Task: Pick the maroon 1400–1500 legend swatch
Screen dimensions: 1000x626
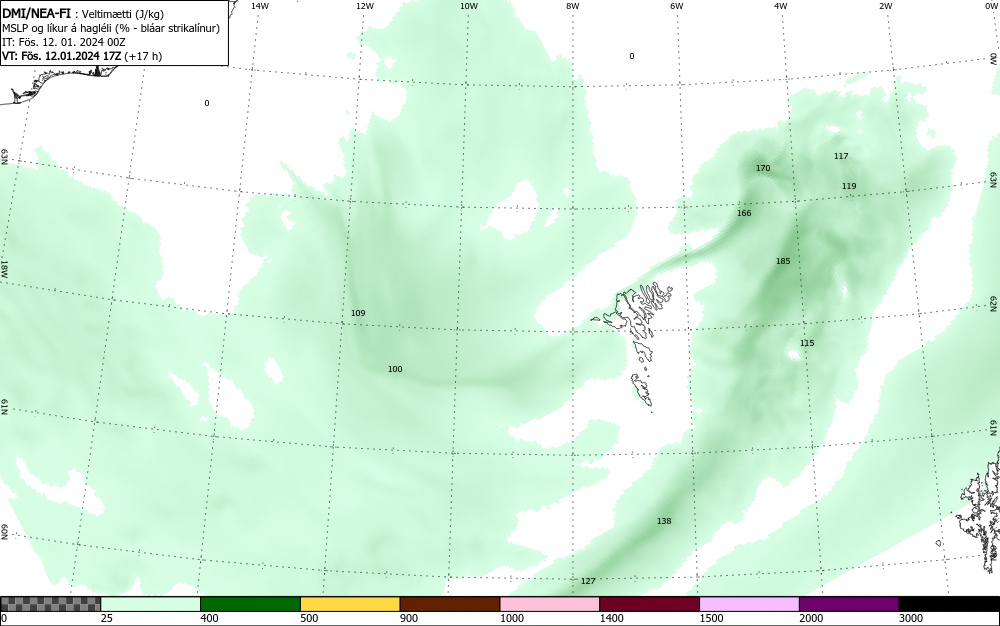Action: click(649, 604)
